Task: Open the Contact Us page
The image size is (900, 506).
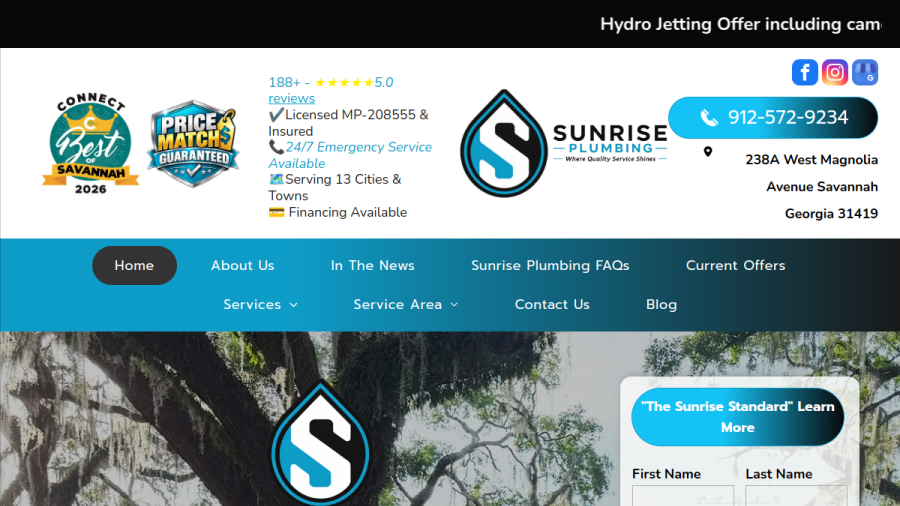Action: pyautogui.click(x=552, y=305)
